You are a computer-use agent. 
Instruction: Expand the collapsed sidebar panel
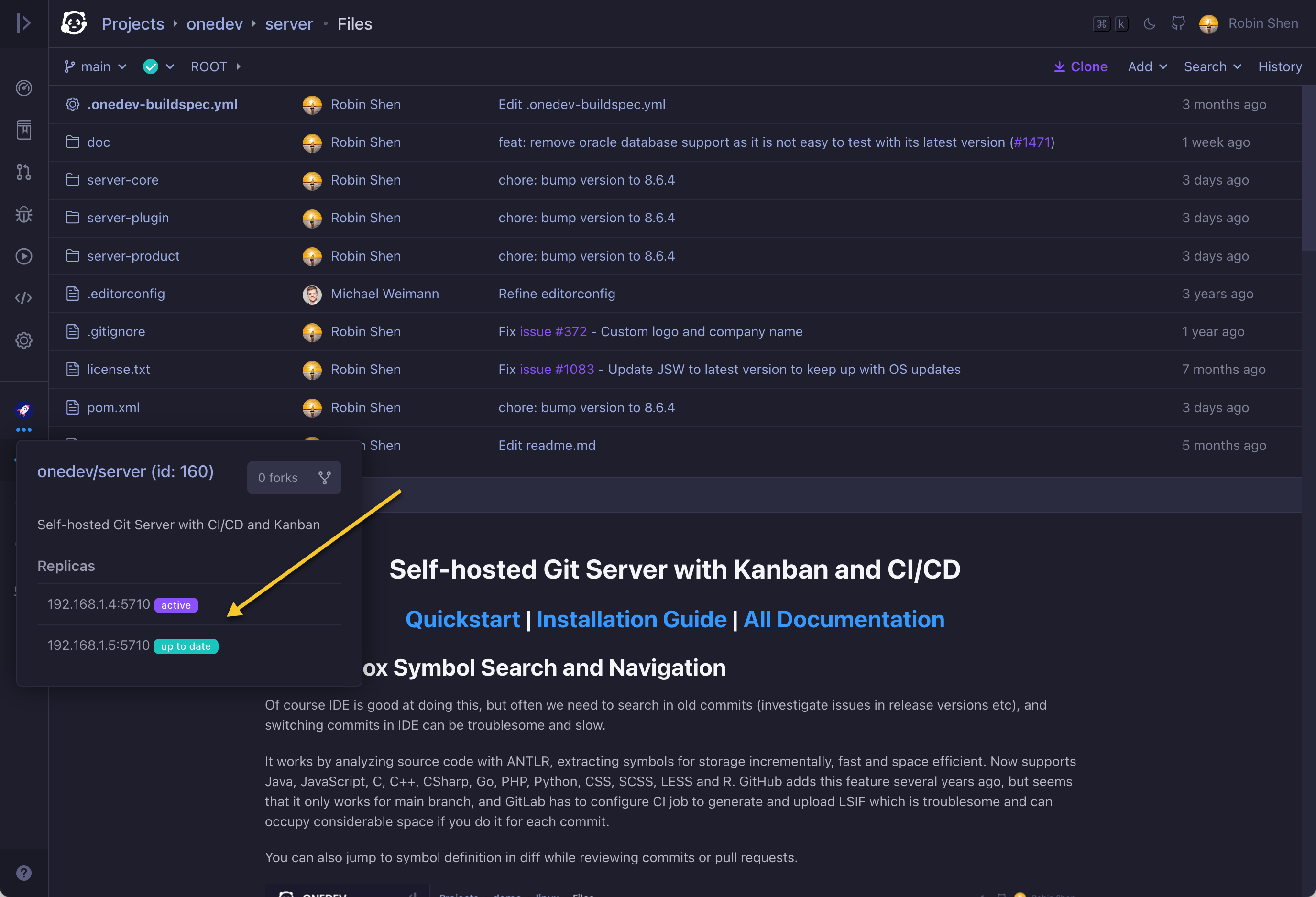(x=23, y=23)
